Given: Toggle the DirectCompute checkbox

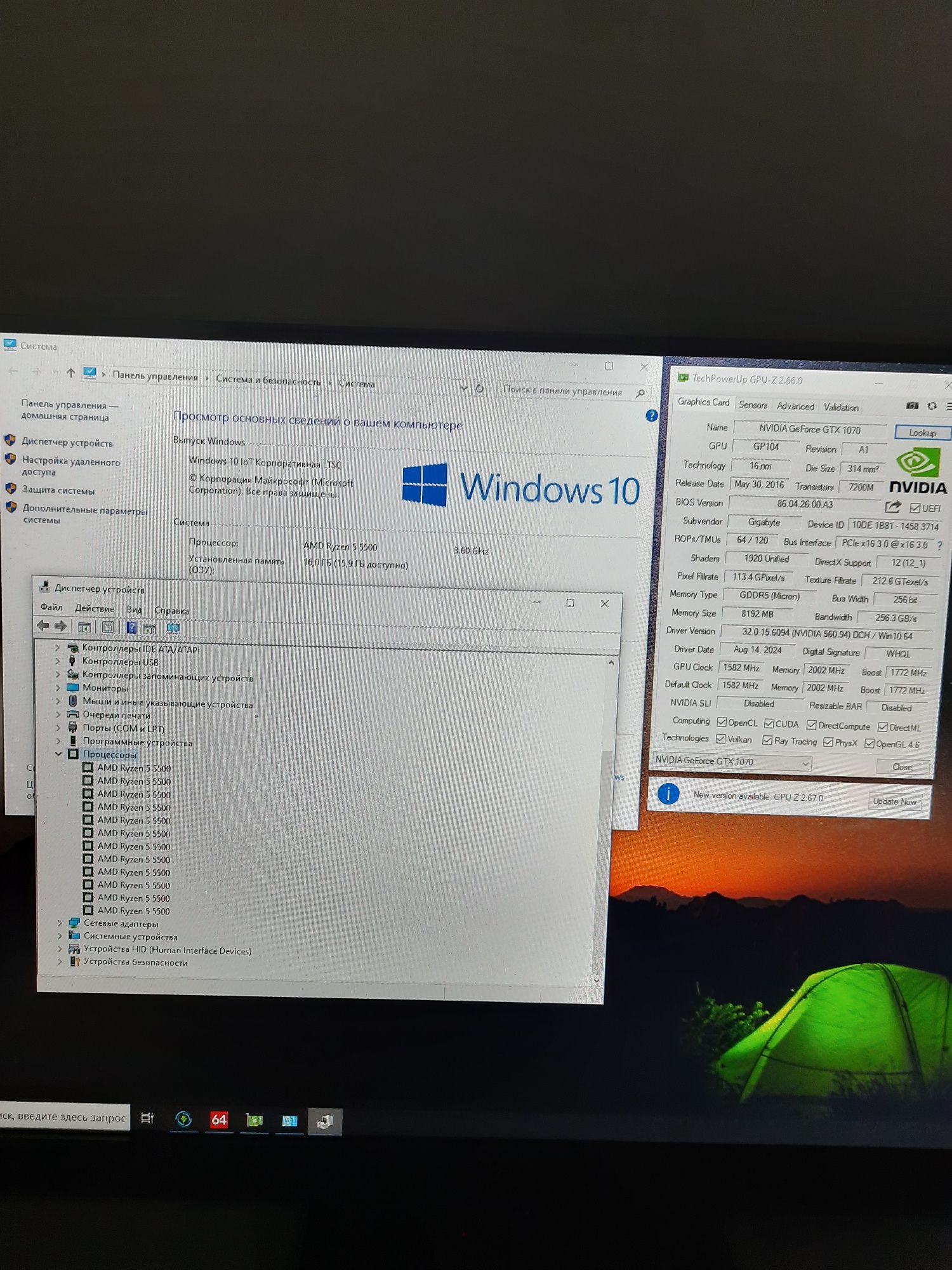Looking at the screenshot, I should [811, 725].
